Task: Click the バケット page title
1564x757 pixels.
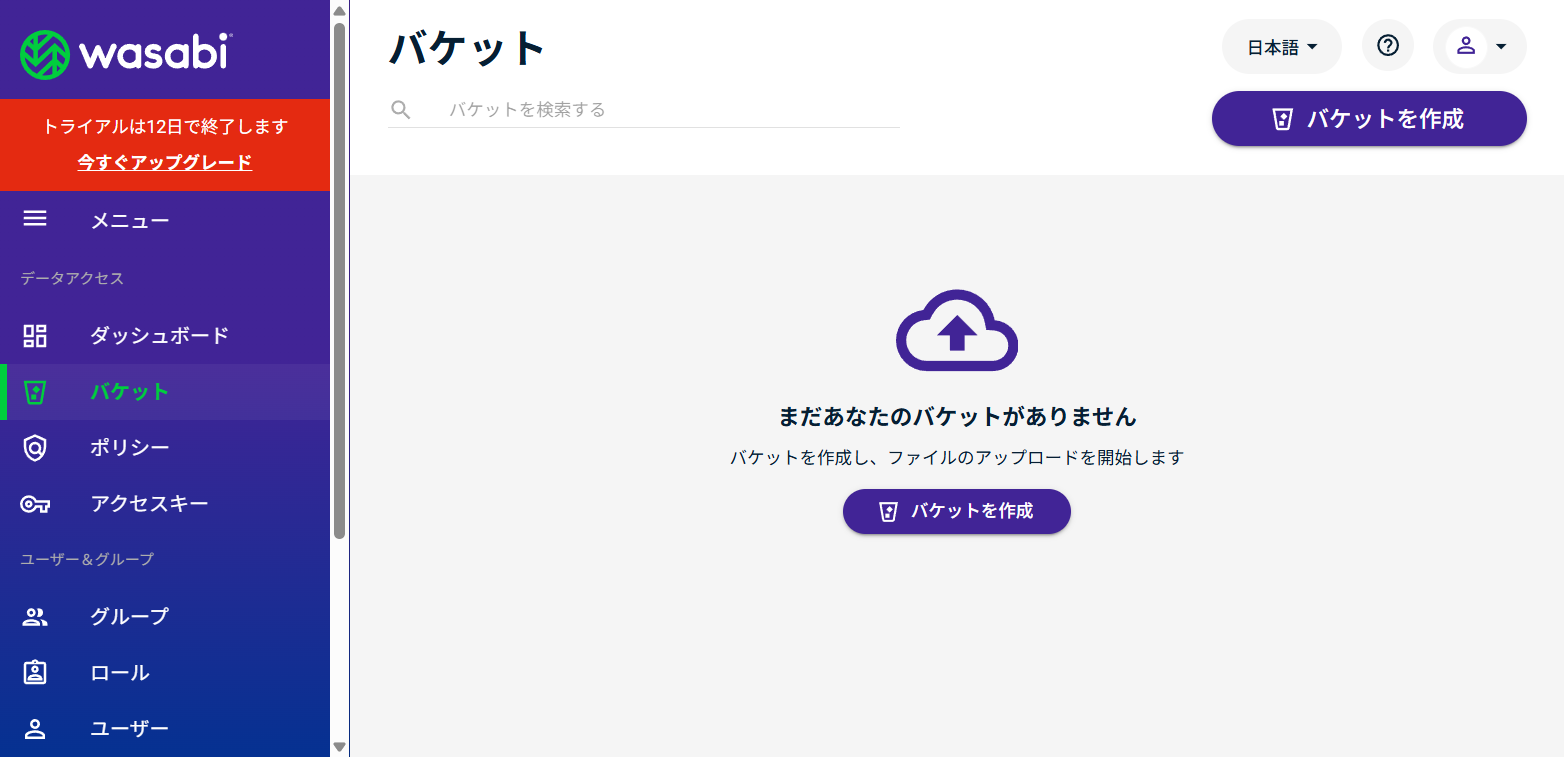Action: pos(468,48)
